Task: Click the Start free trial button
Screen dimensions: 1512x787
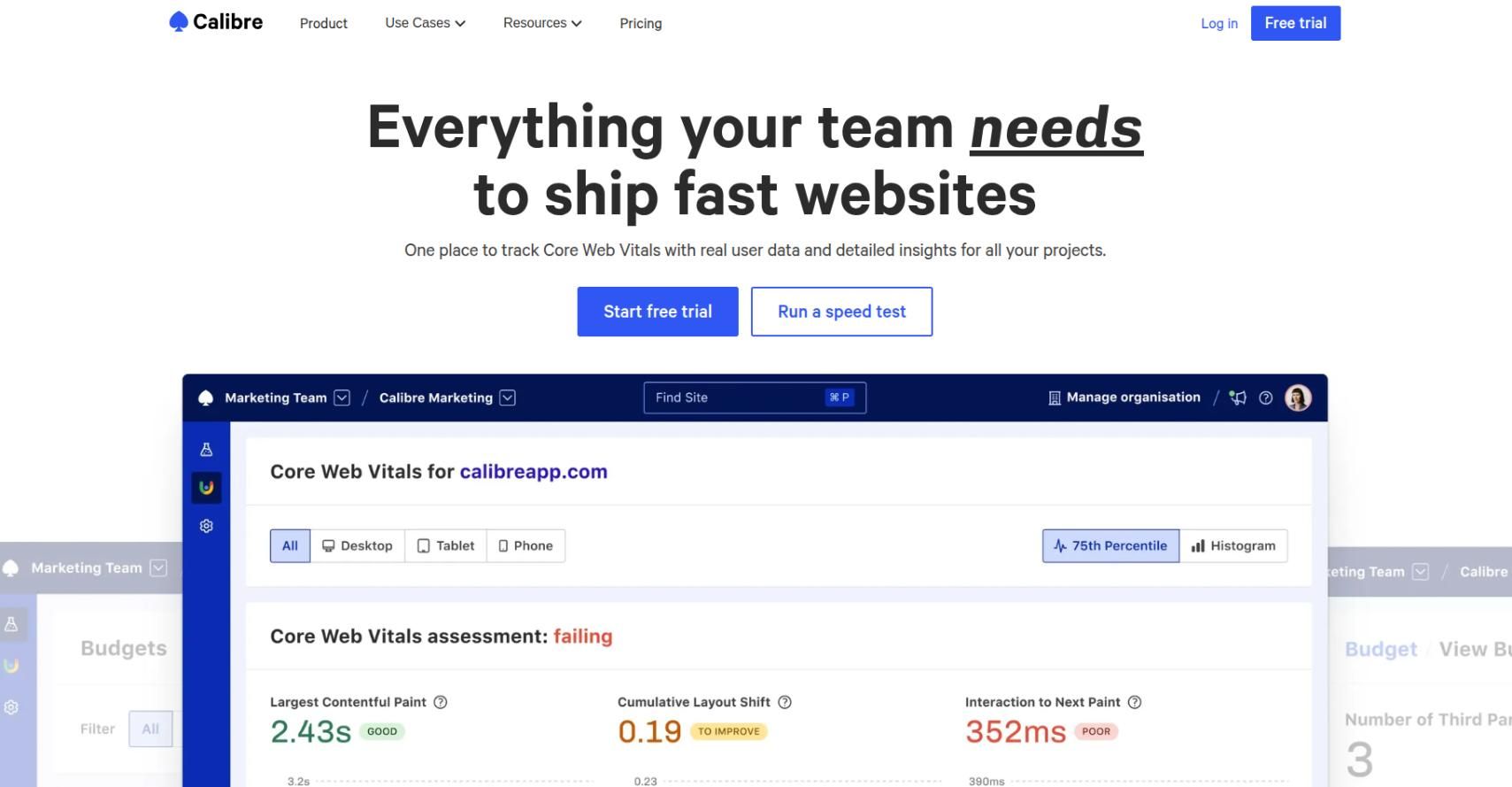Action: [x=657, y=312]
